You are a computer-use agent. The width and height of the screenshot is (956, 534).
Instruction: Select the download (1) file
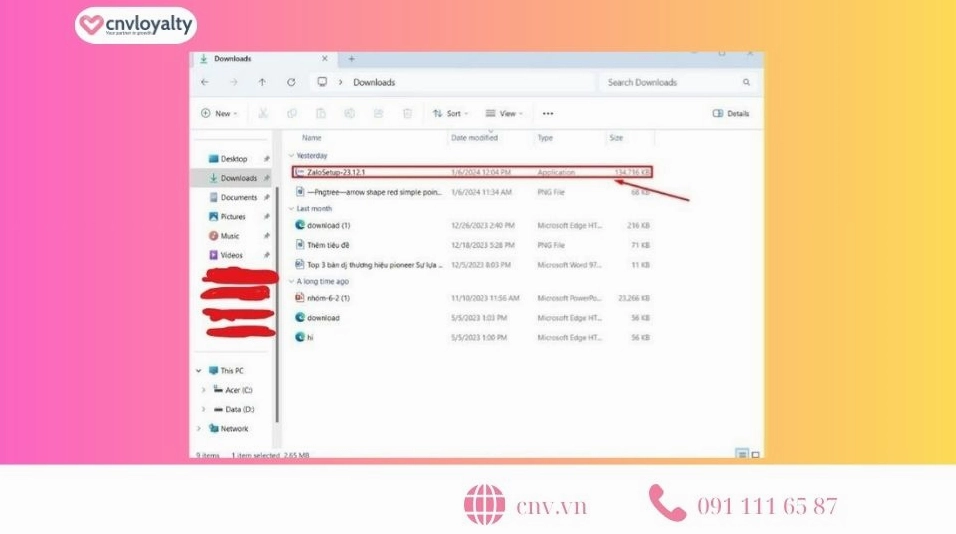pyautogui.click(x=472, y=226)
